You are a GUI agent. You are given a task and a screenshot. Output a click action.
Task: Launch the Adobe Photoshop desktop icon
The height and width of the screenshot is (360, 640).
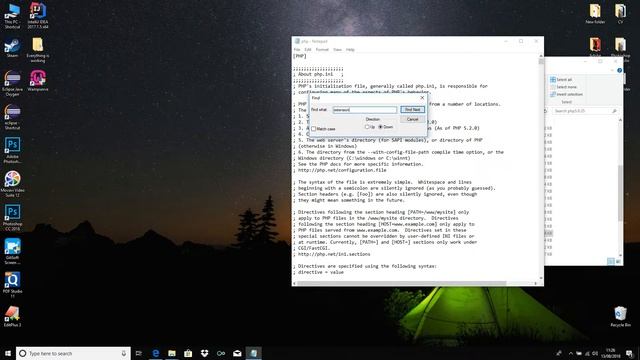[x=12, y=150]
